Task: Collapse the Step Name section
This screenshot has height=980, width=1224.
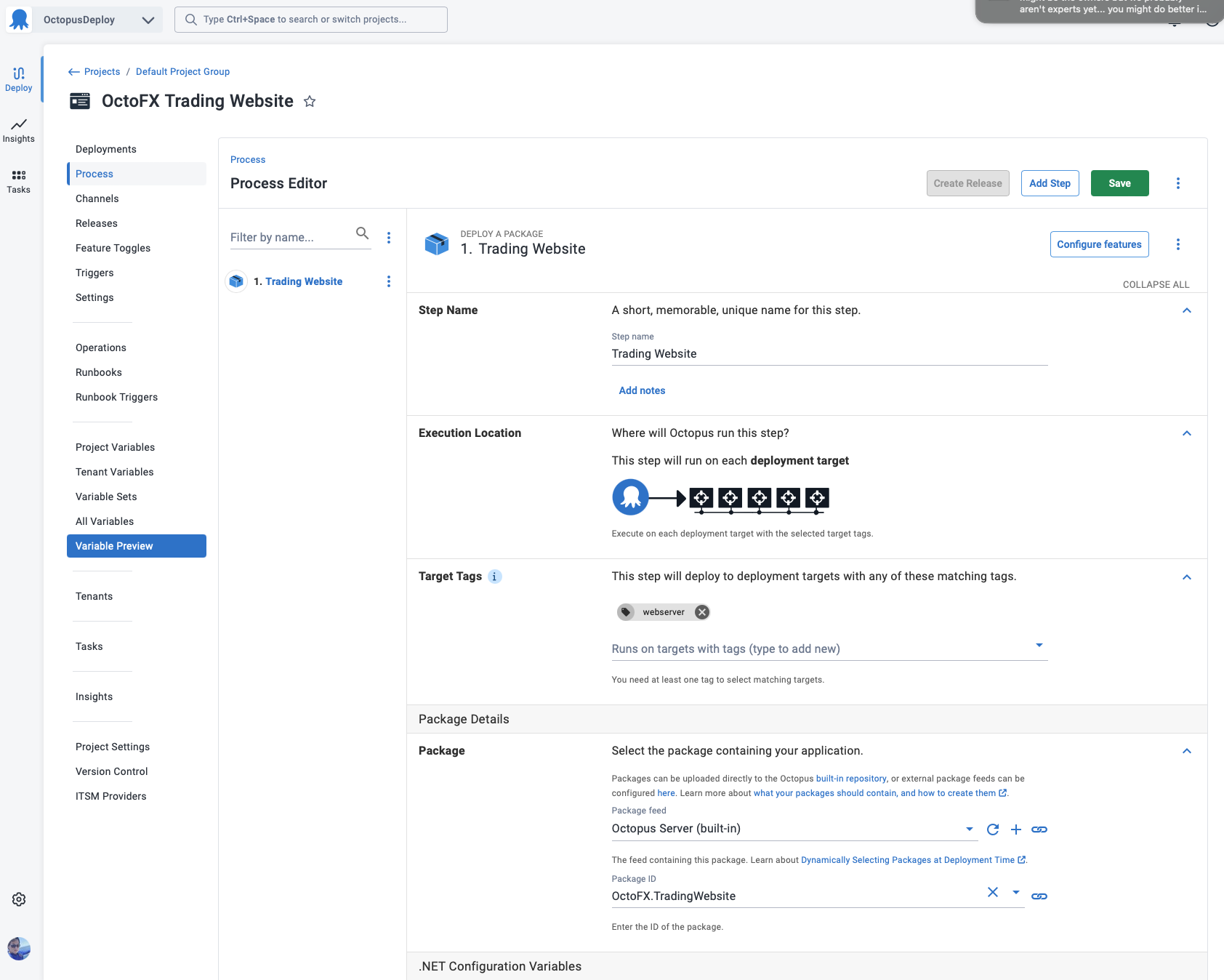Action: tap(1187, 310)
